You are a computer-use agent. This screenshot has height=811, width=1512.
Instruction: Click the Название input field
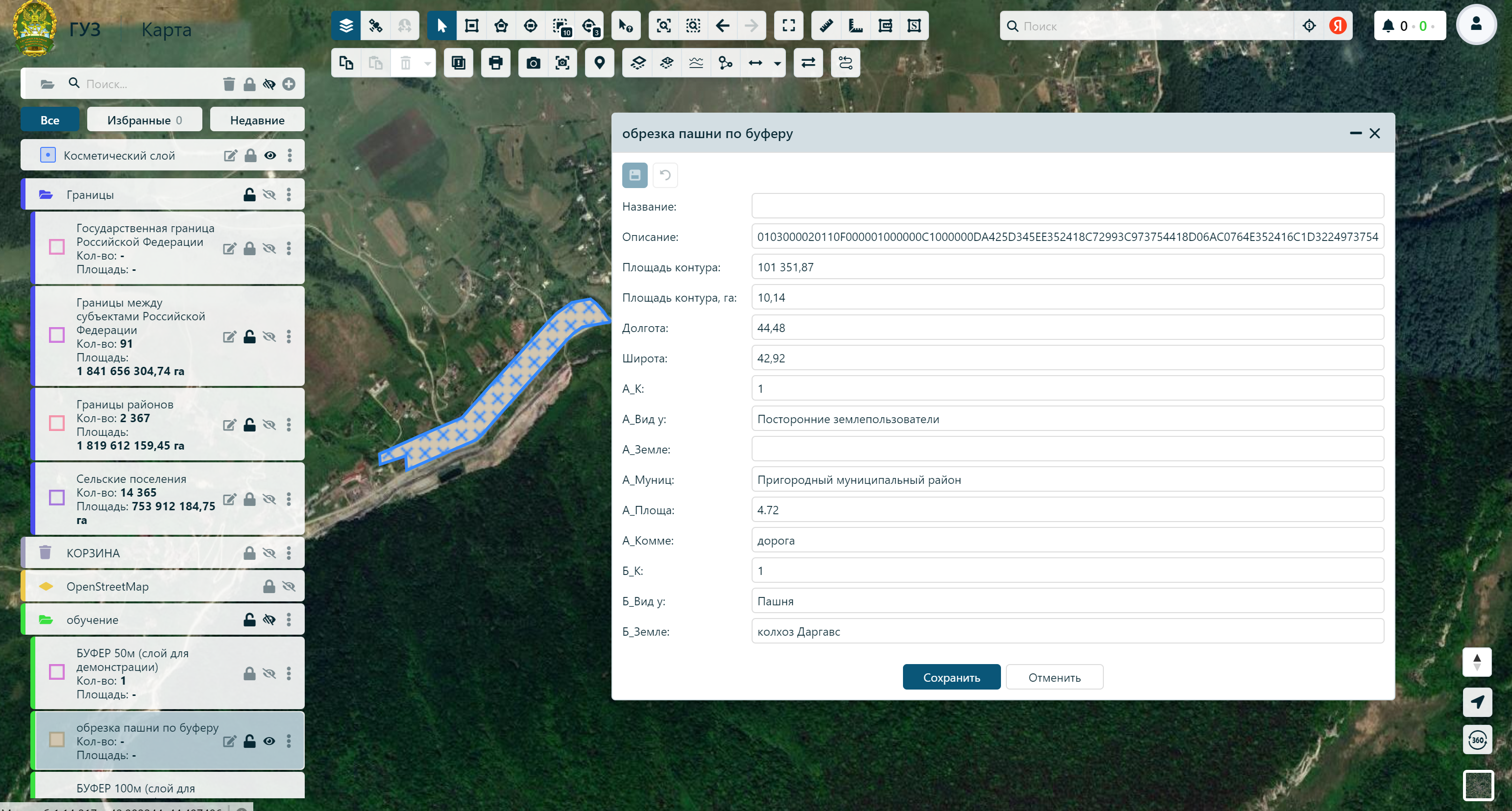[1067, 206]
